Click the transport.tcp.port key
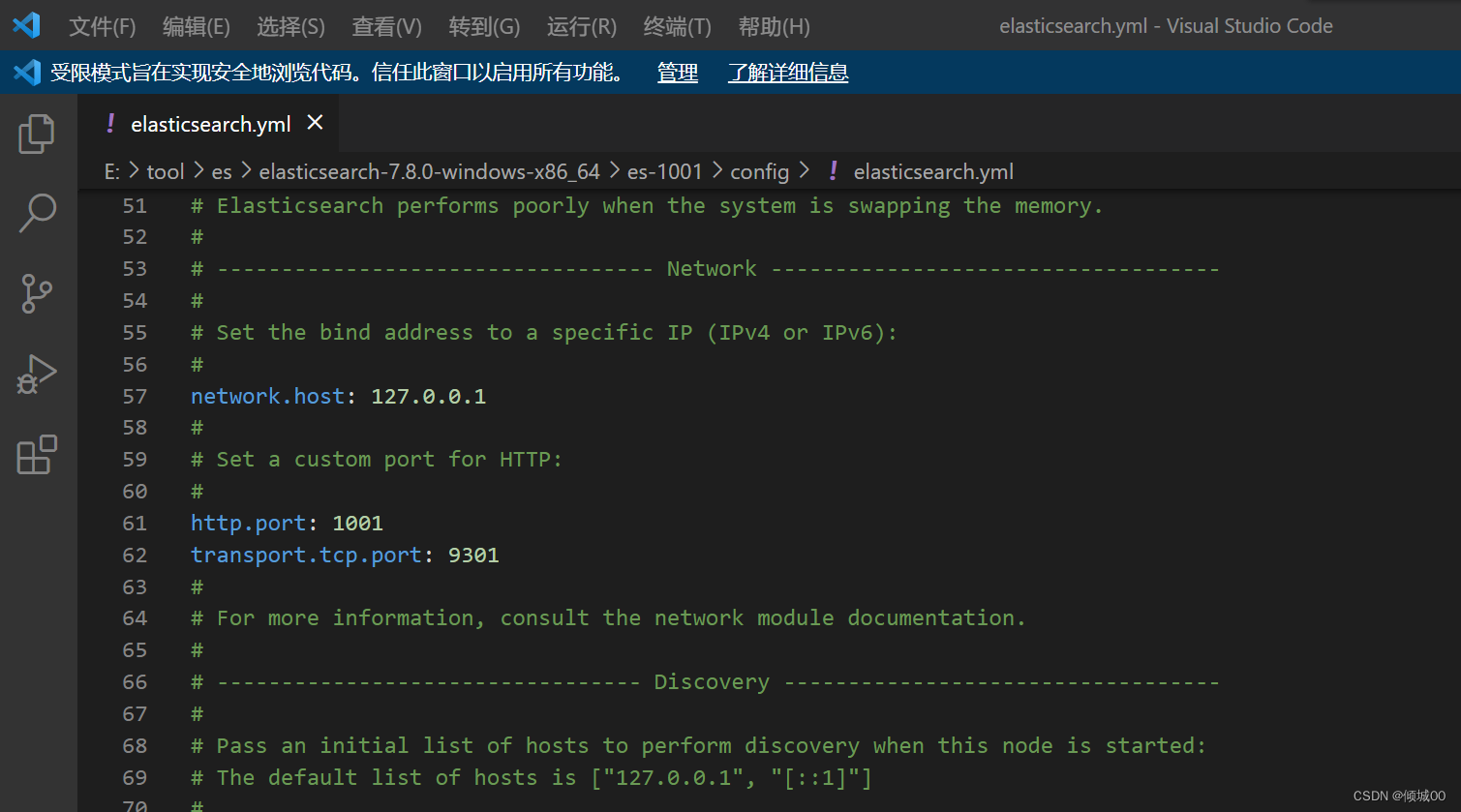The height and width of the screenshot is (812, 1461). 306,556
